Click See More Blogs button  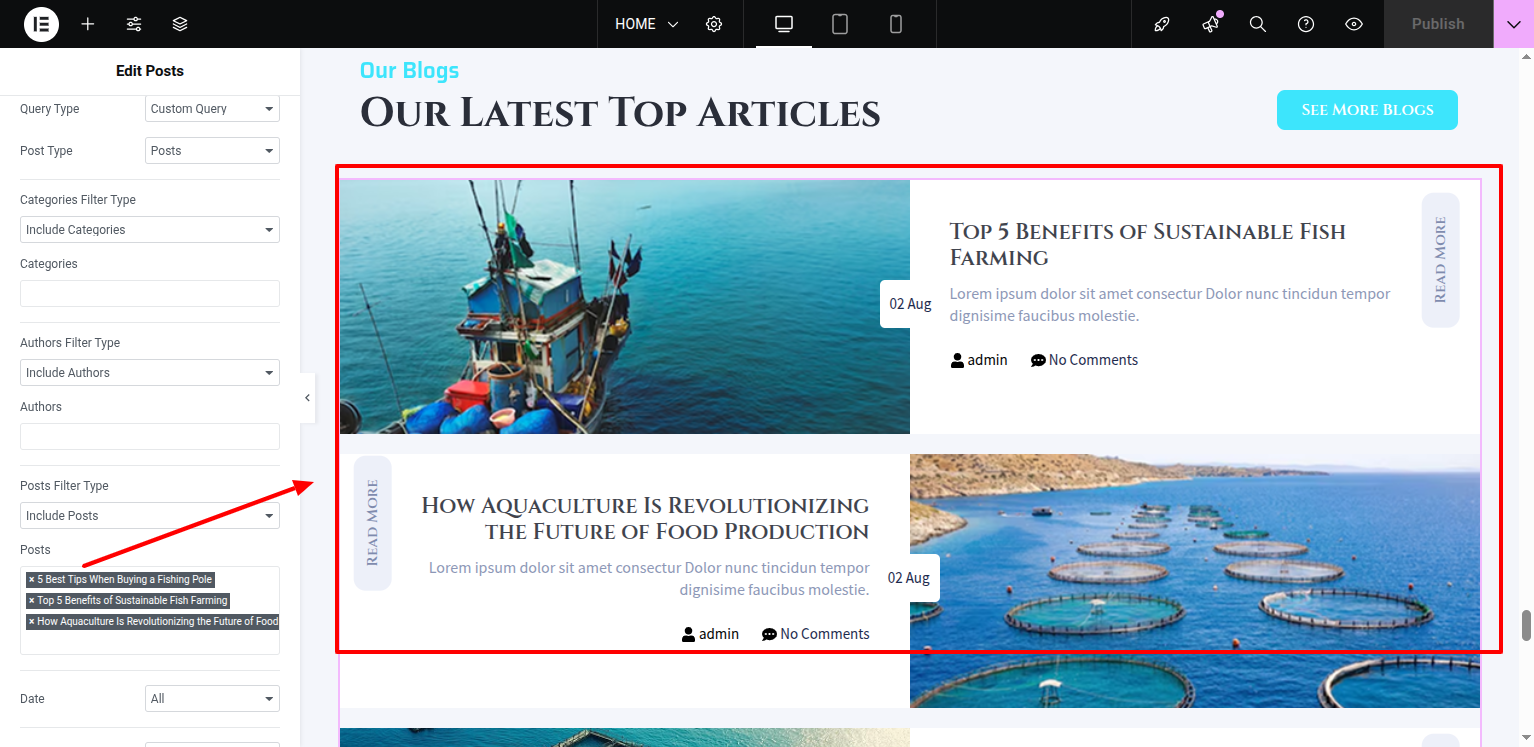(x=1367, y=110)
